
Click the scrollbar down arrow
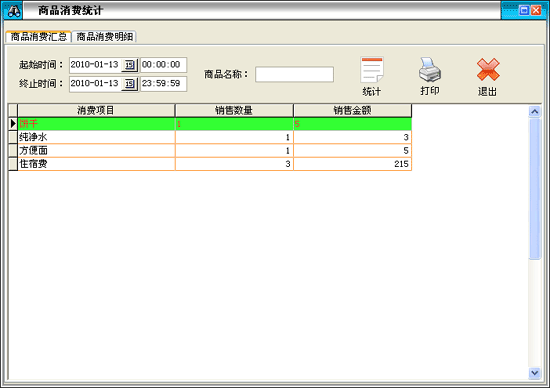(x=535, y=373)
